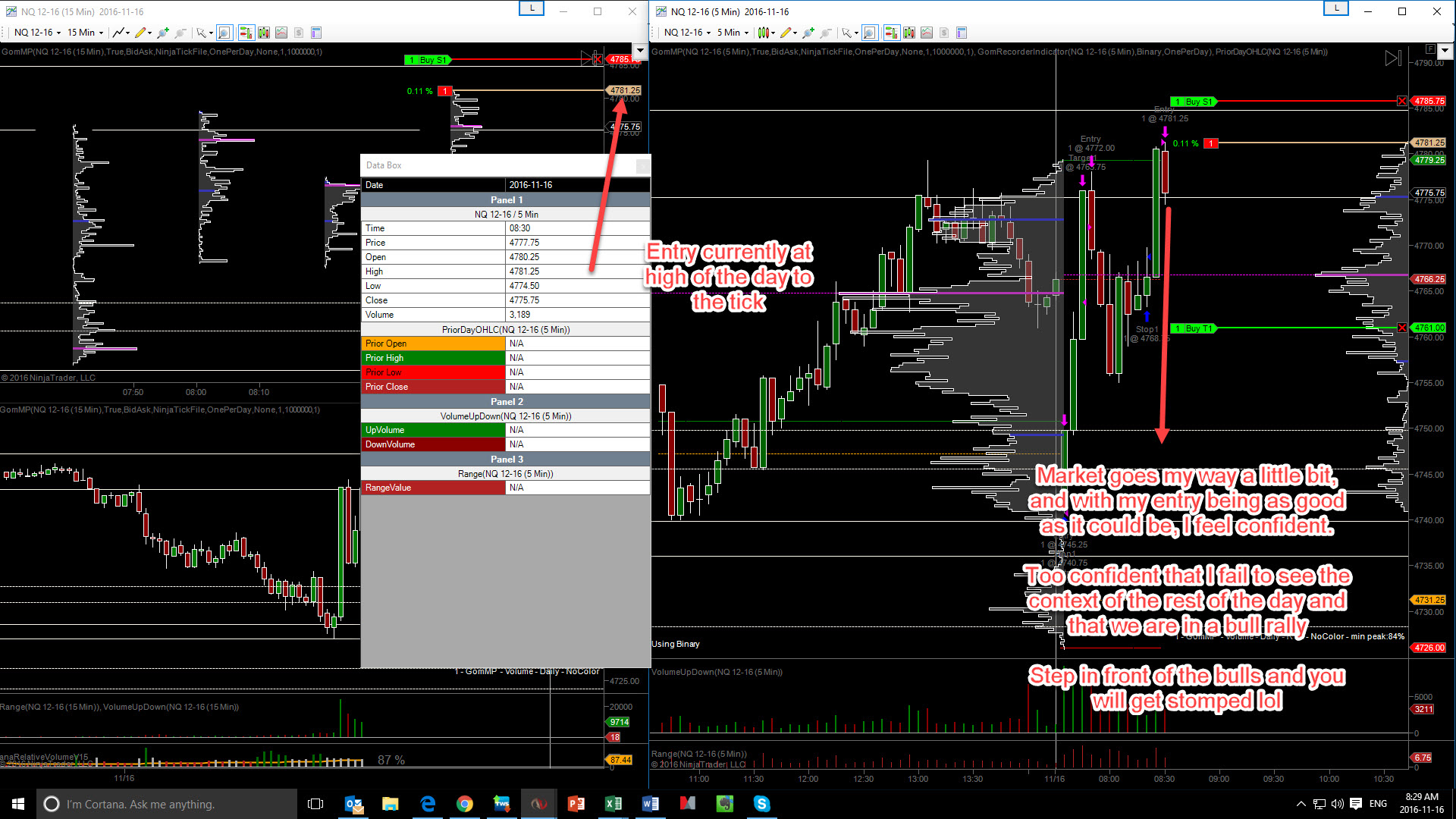This screenshot has width=1456, height=819.
Task: Toggle Chart Trader icon in 5 Min window
Action: 891,33
